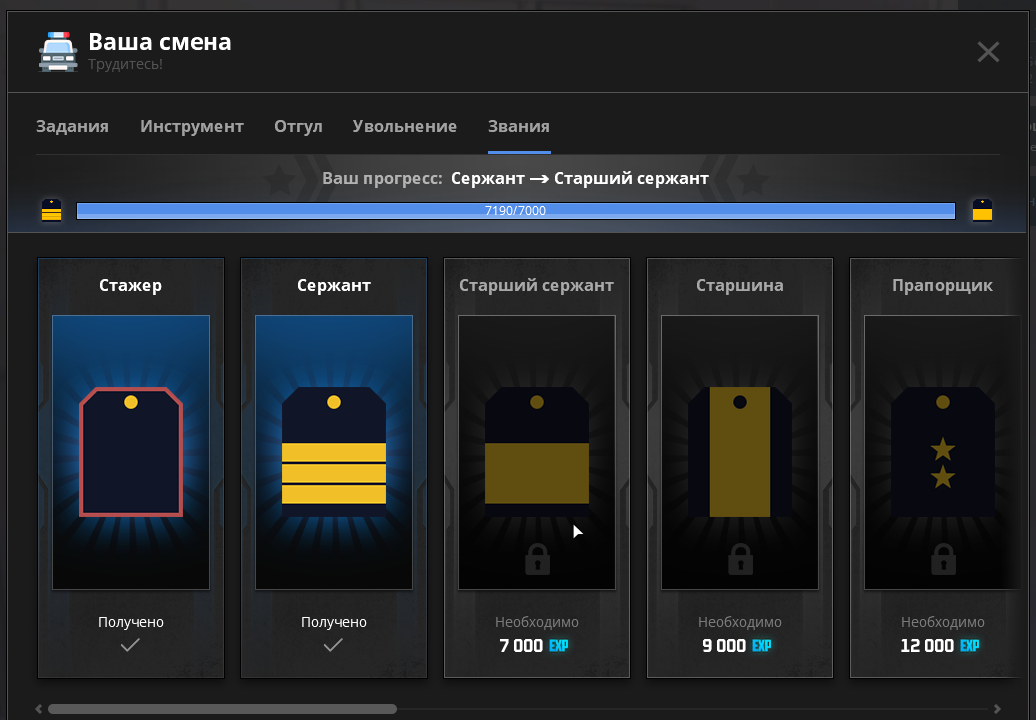Click the horizontal scrollbar under rank cards
The width and height of the screenshot is (1036, 720).
[x=222, y=709]
